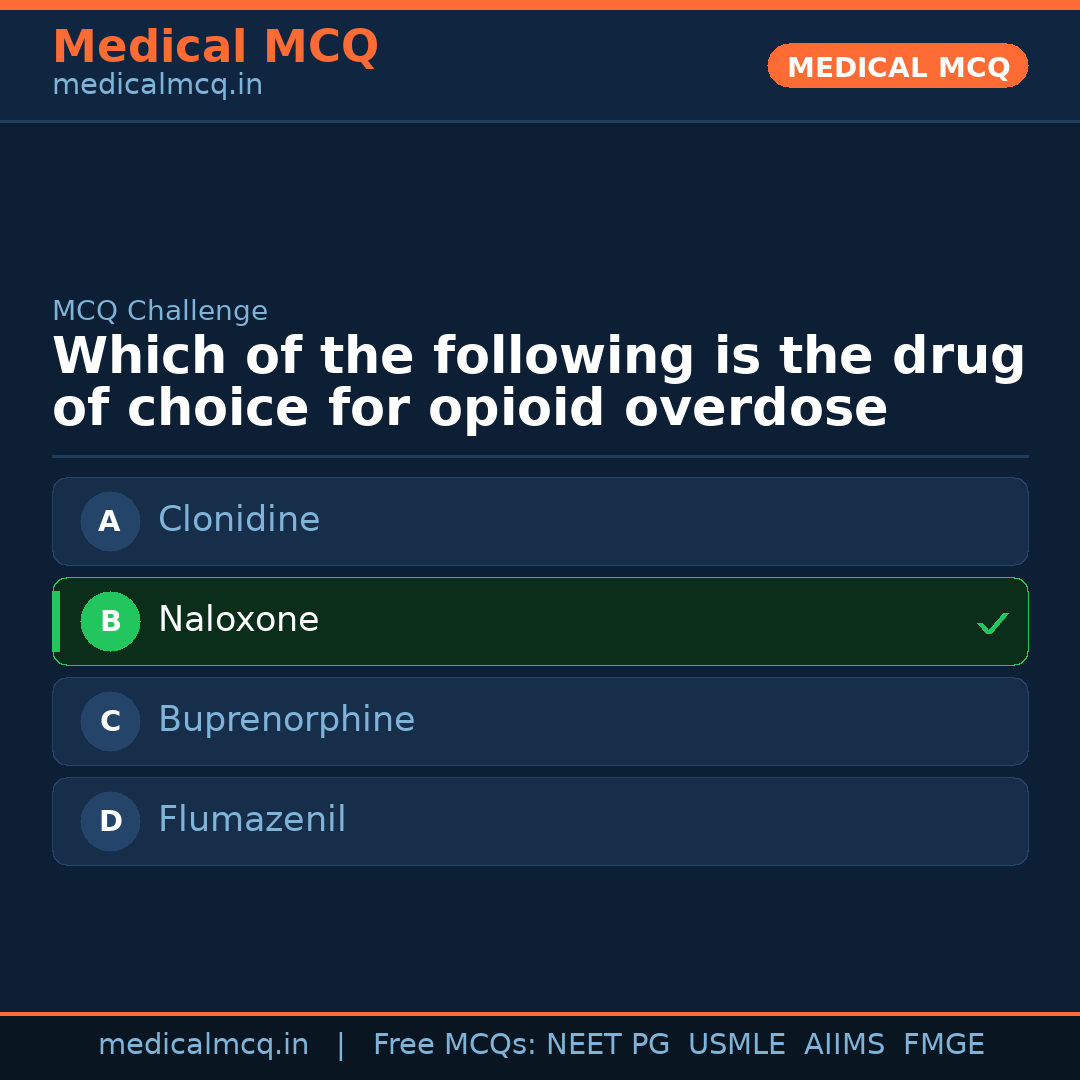Click AIIMS in the footer

tap(844, 1045)
